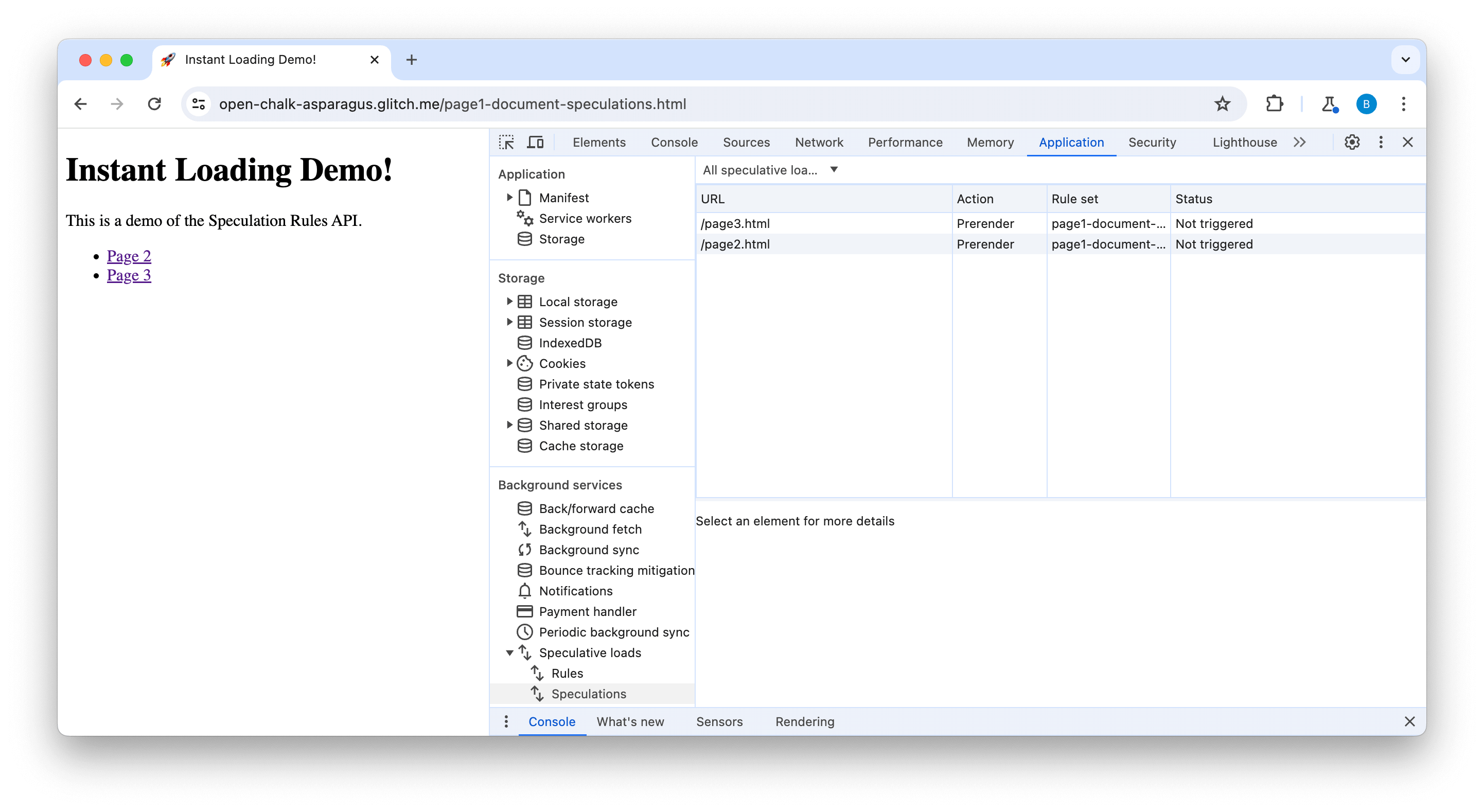Click the Payment handler icon

pyautogui.click(x=524, y=611)
